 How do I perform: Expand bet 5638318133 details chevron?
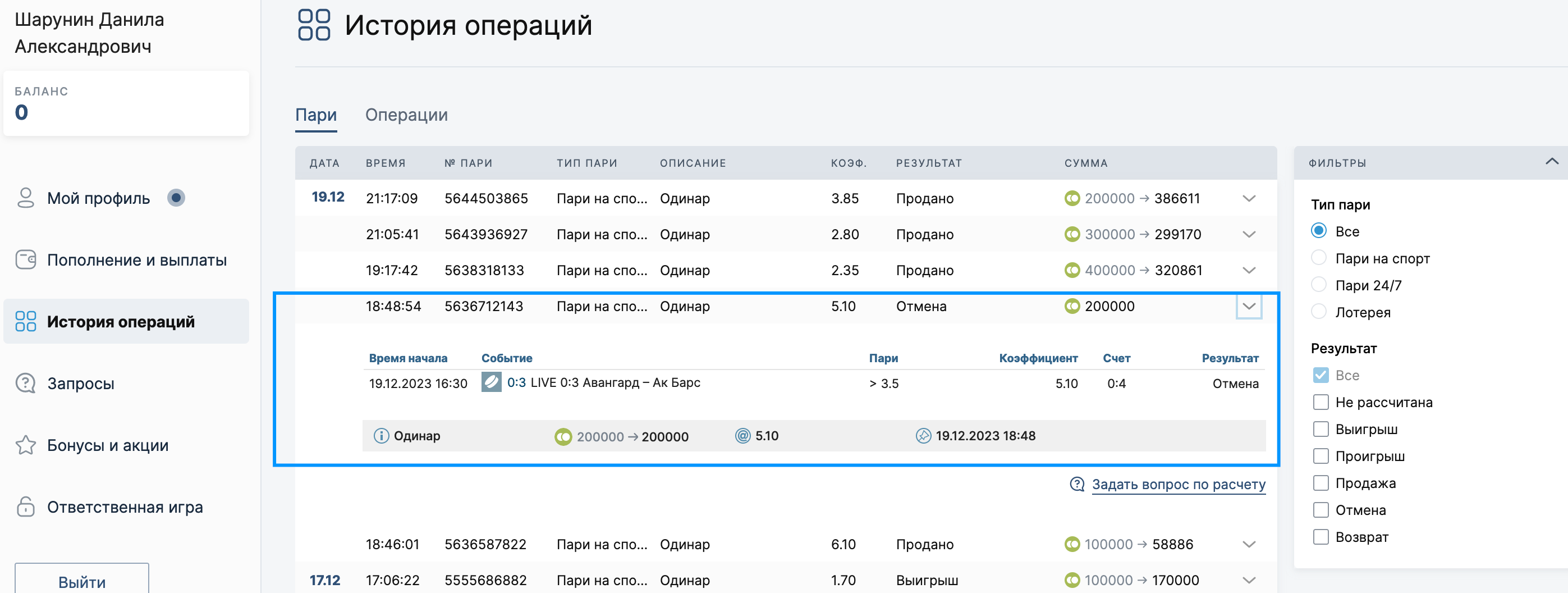pyautogui.click(x=1249, y=270)
